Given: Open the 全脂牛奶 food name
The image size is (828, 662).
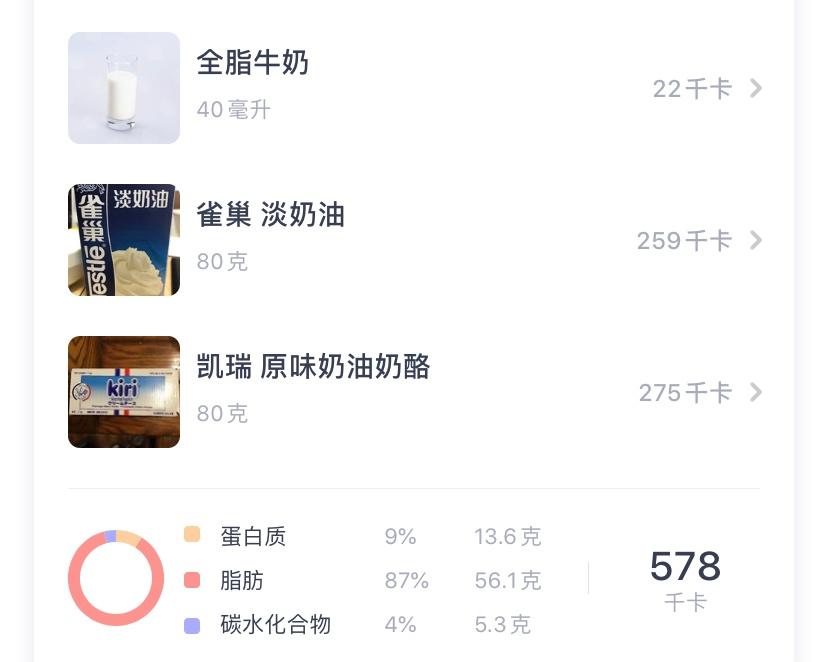Looking at the screenshot, I should pyautogui.click(x=253, y=64).
